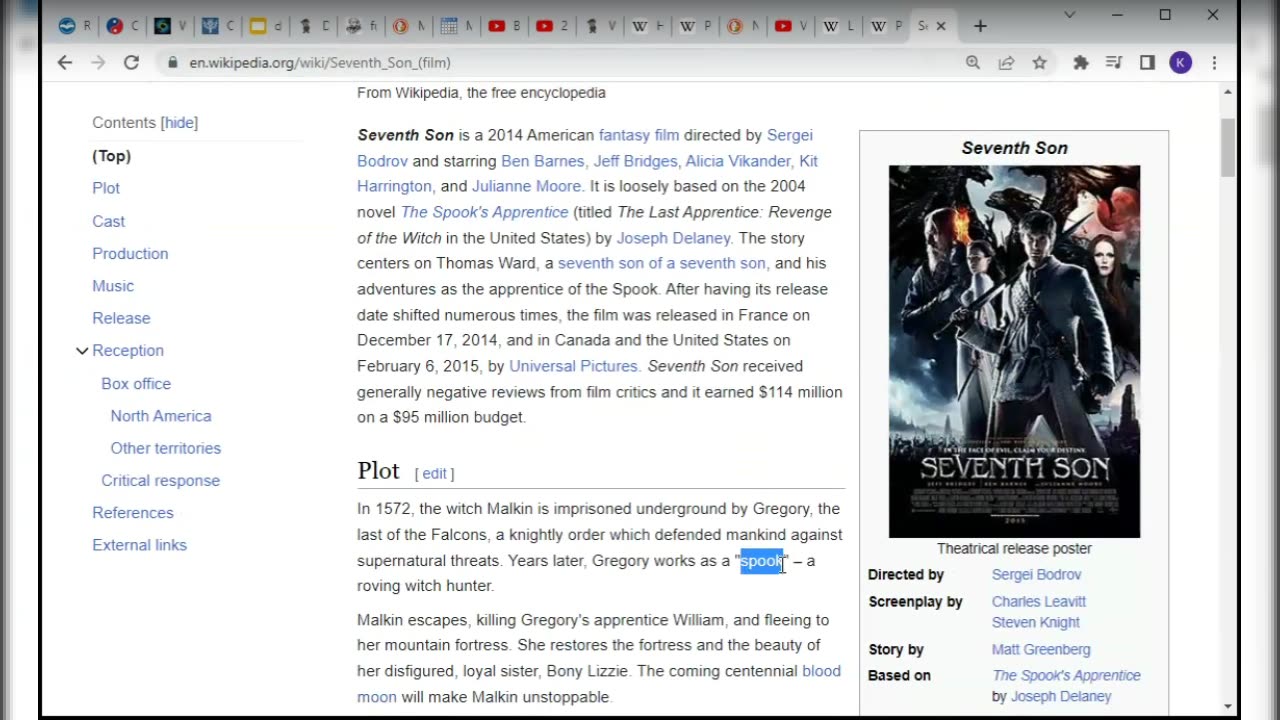
Task: Edit the Plot section
Action: point(434,474)
